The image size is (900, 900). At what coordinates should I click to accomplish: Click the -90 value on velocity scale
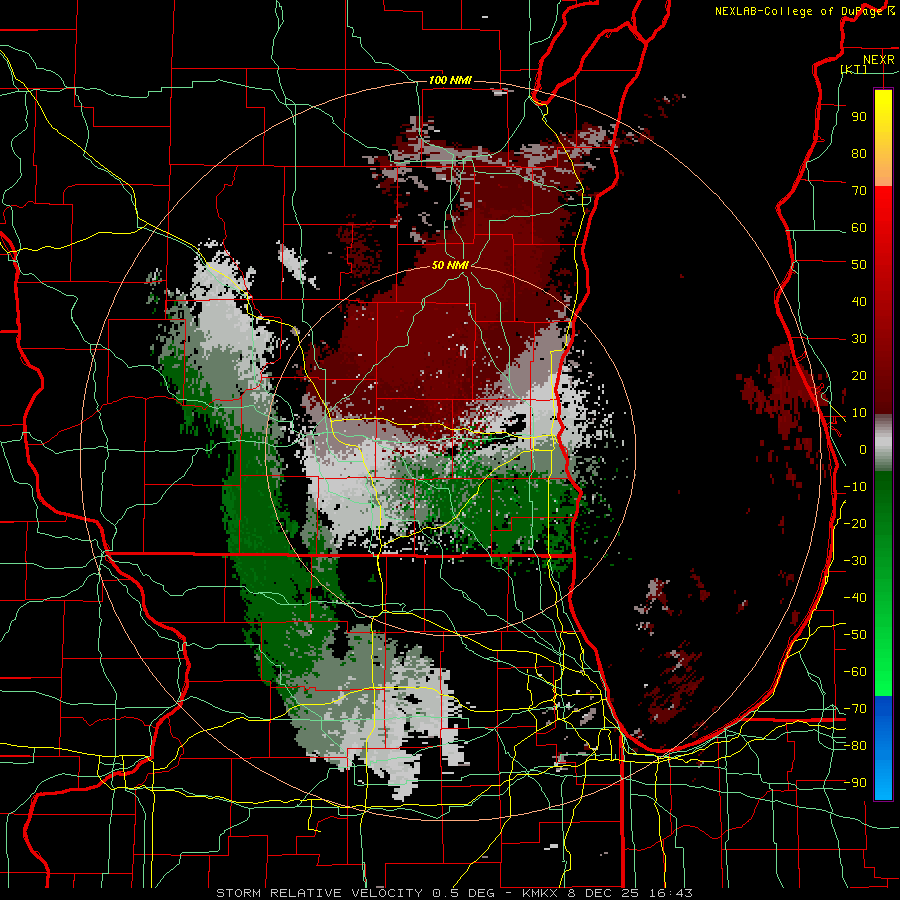(855, 782)
